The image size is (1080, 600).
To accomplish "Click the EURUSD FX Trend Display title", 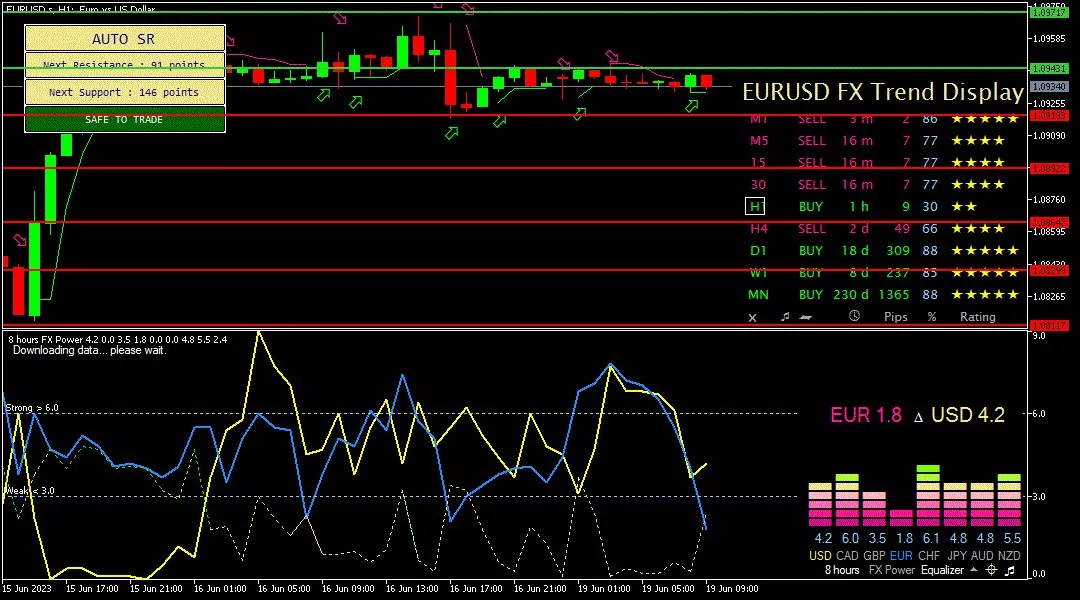I will click(883, 92).
